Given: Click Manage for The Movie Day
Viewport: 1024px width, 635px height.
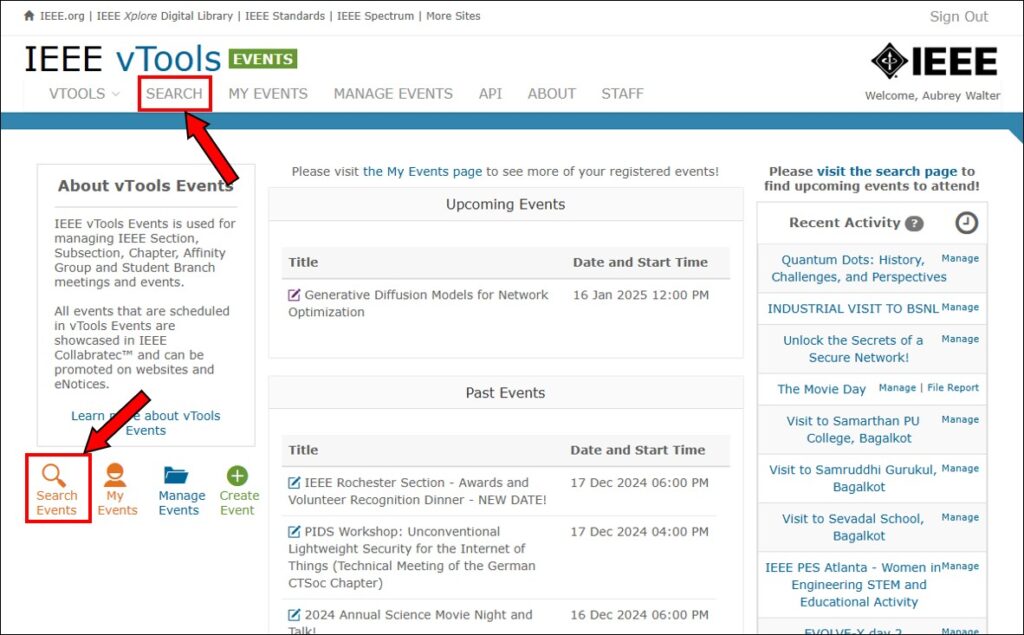Looking at the screenshot, I should [x=897, y=387].
